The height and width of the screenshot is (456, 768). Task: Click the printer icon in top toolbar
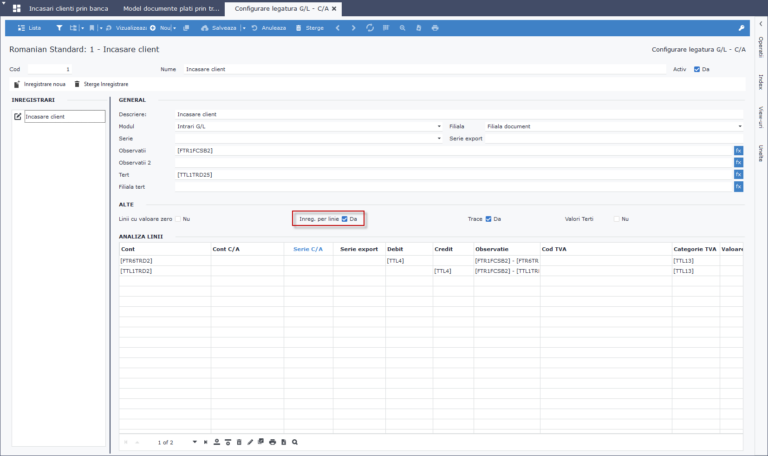pyautogui.click(x=435, y=28)
